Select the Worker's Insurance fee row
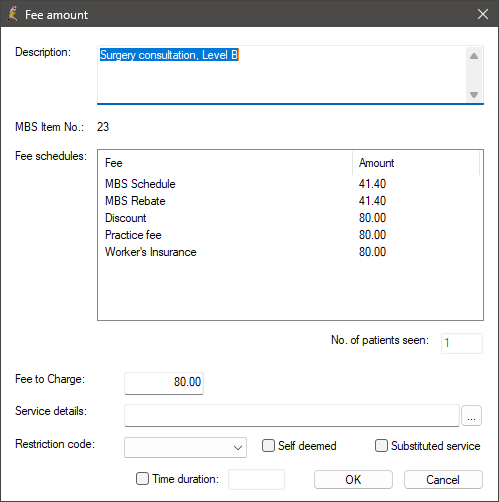 tap(289, 252)
